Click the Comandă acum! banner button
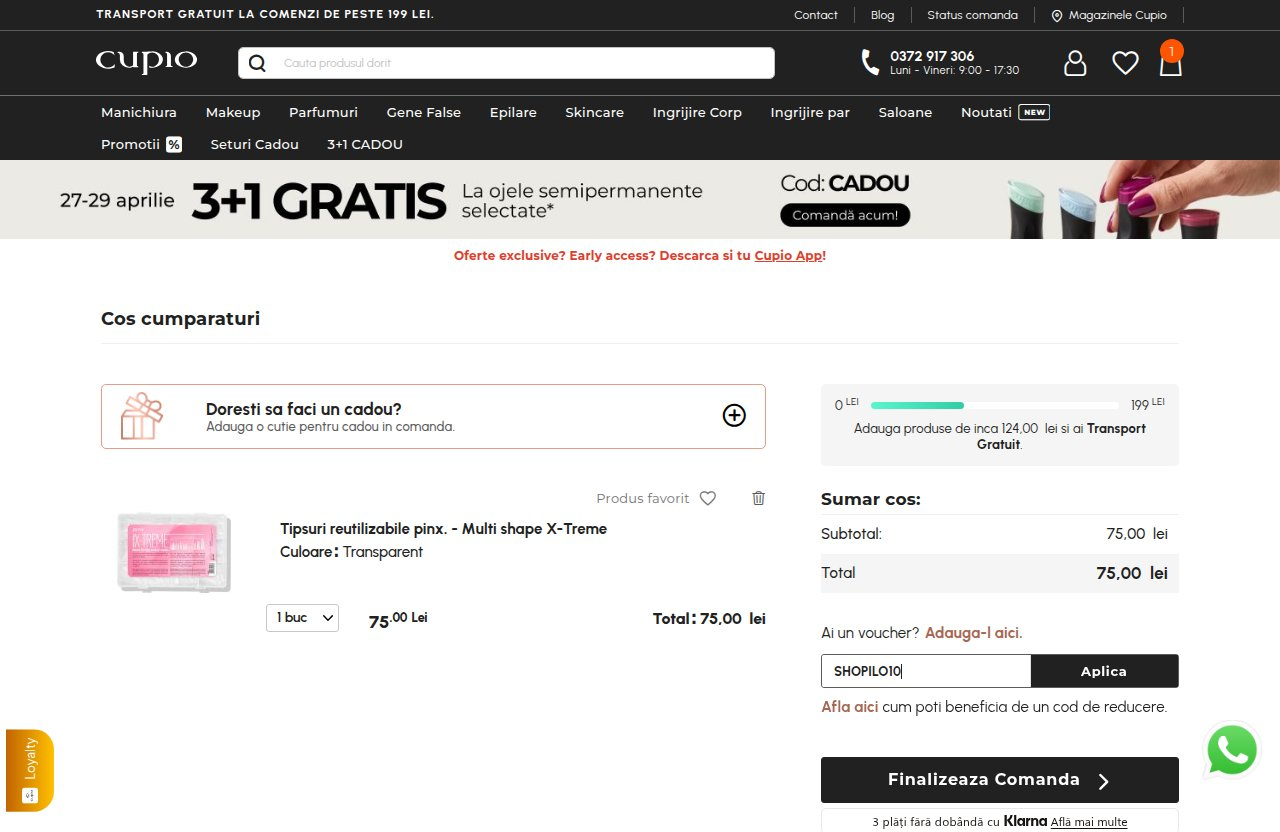The image size is (1280, 832). click(845, 215)
